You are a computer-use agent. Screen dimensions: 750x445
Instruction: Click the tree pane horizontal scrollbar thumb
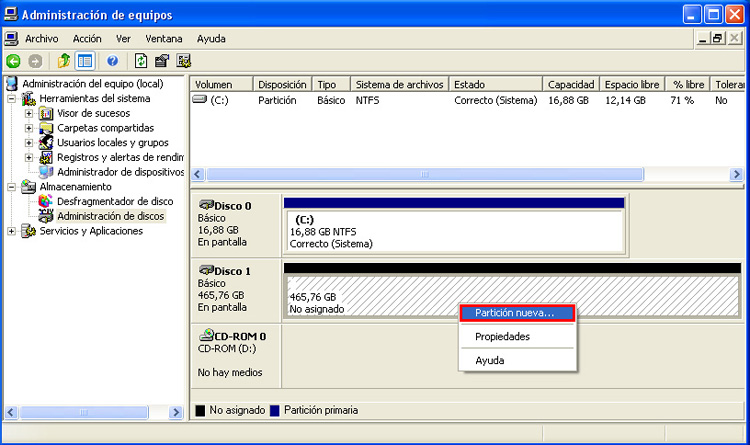(x=84, y=412)
